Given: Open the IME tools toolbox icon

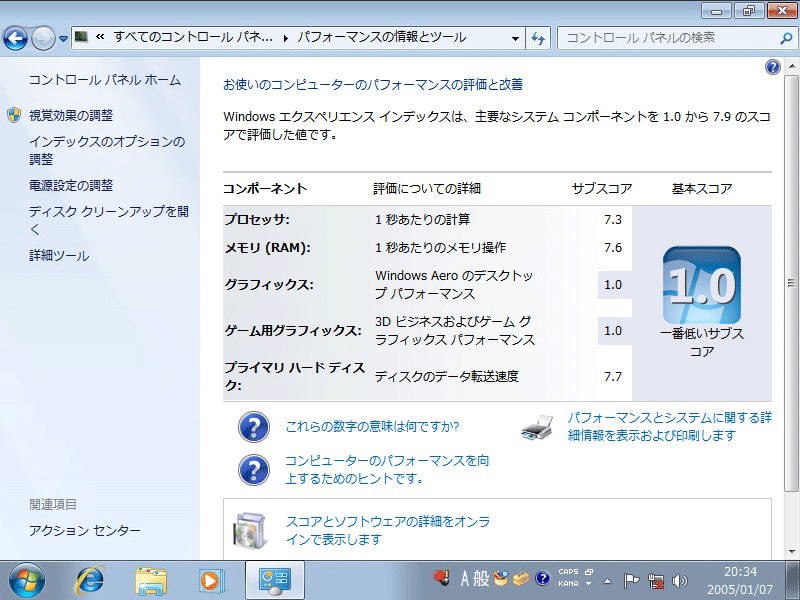Looking at the screenshot, I should pyautogui.click(x=521, y=579).
